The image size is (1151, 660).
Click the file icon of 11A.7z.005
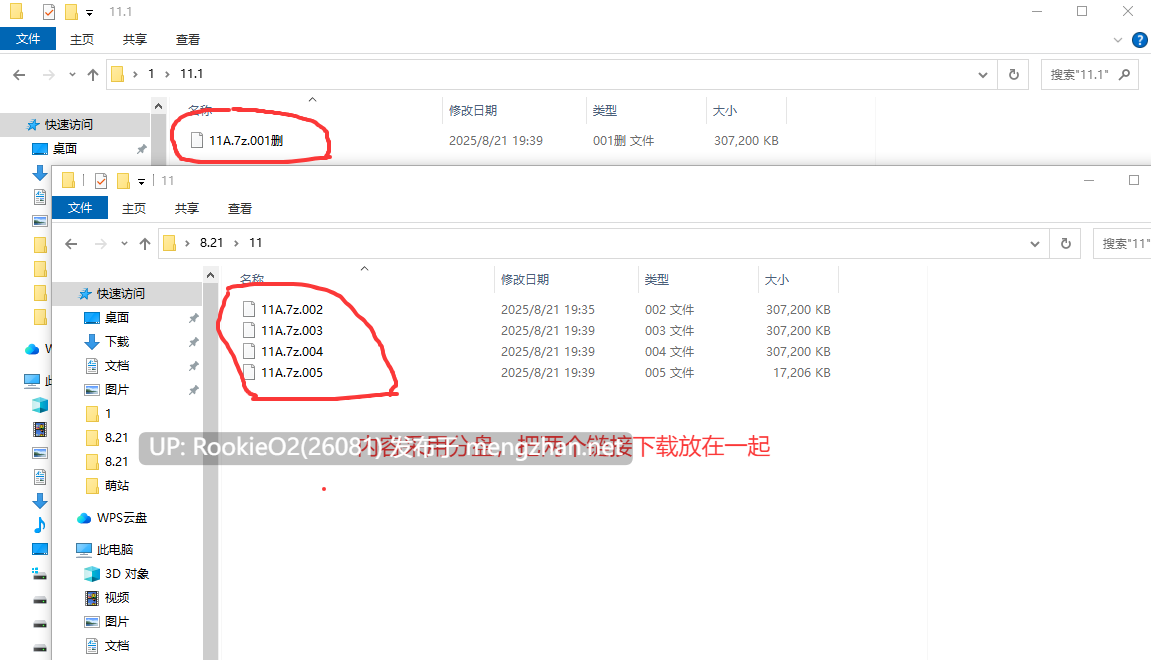(249, 372)
